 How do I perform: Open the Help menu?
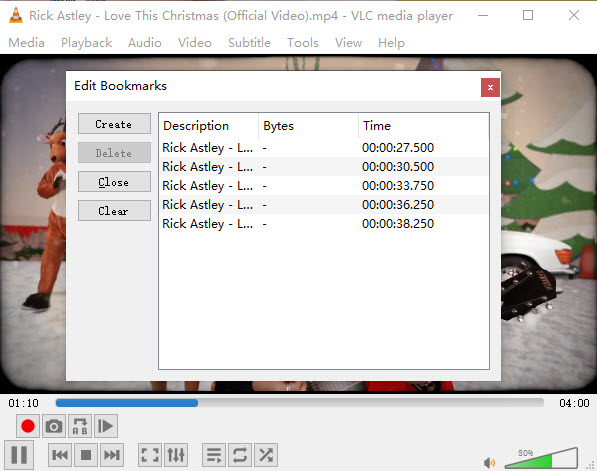click(x=391, y=43)
